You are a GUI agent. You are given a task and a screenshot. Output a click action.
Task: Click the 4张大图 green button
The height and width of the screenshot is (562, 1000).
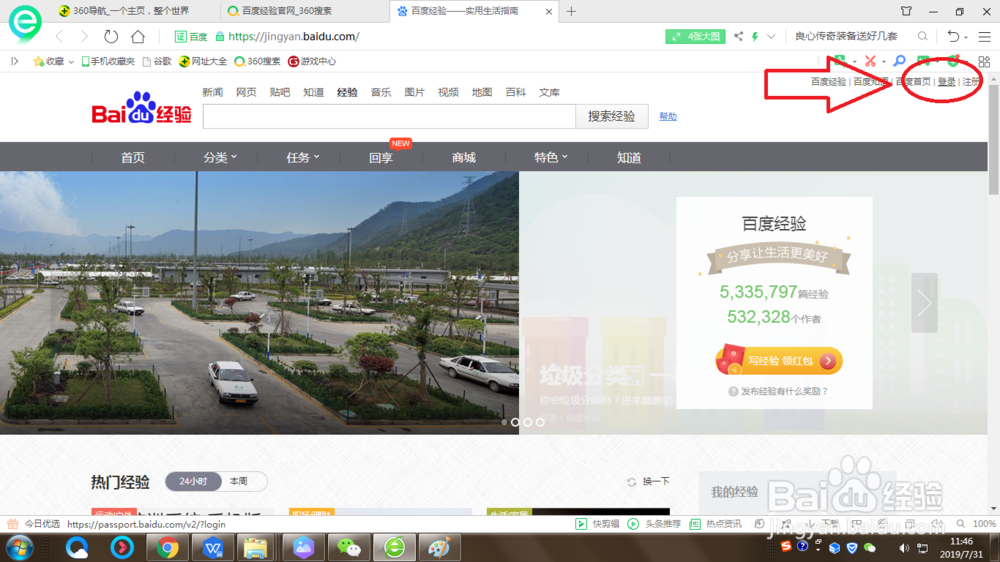coord(696,36)
